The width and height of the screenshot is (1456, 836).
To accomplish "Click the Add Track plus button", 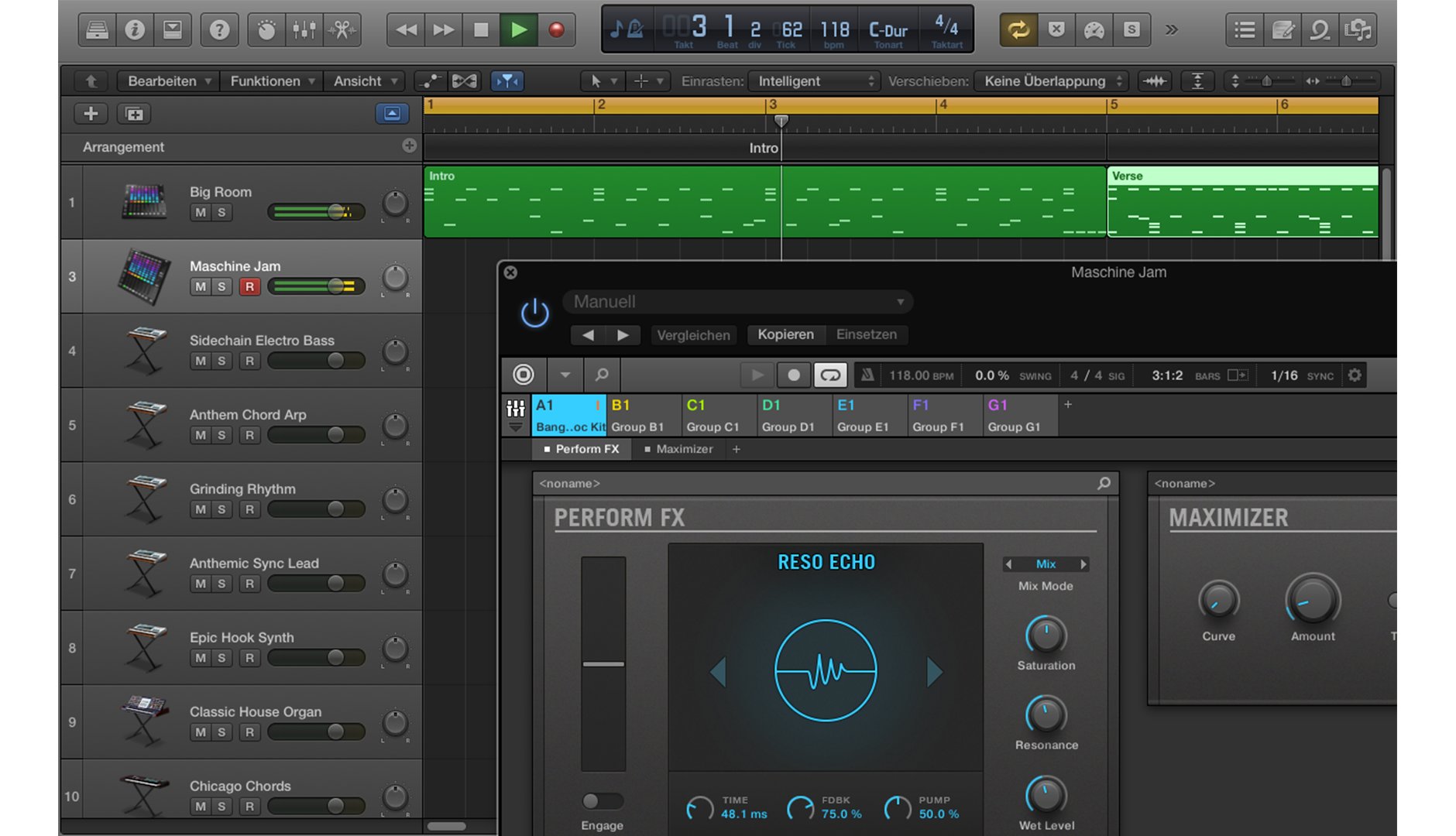I will click(91, 114).
